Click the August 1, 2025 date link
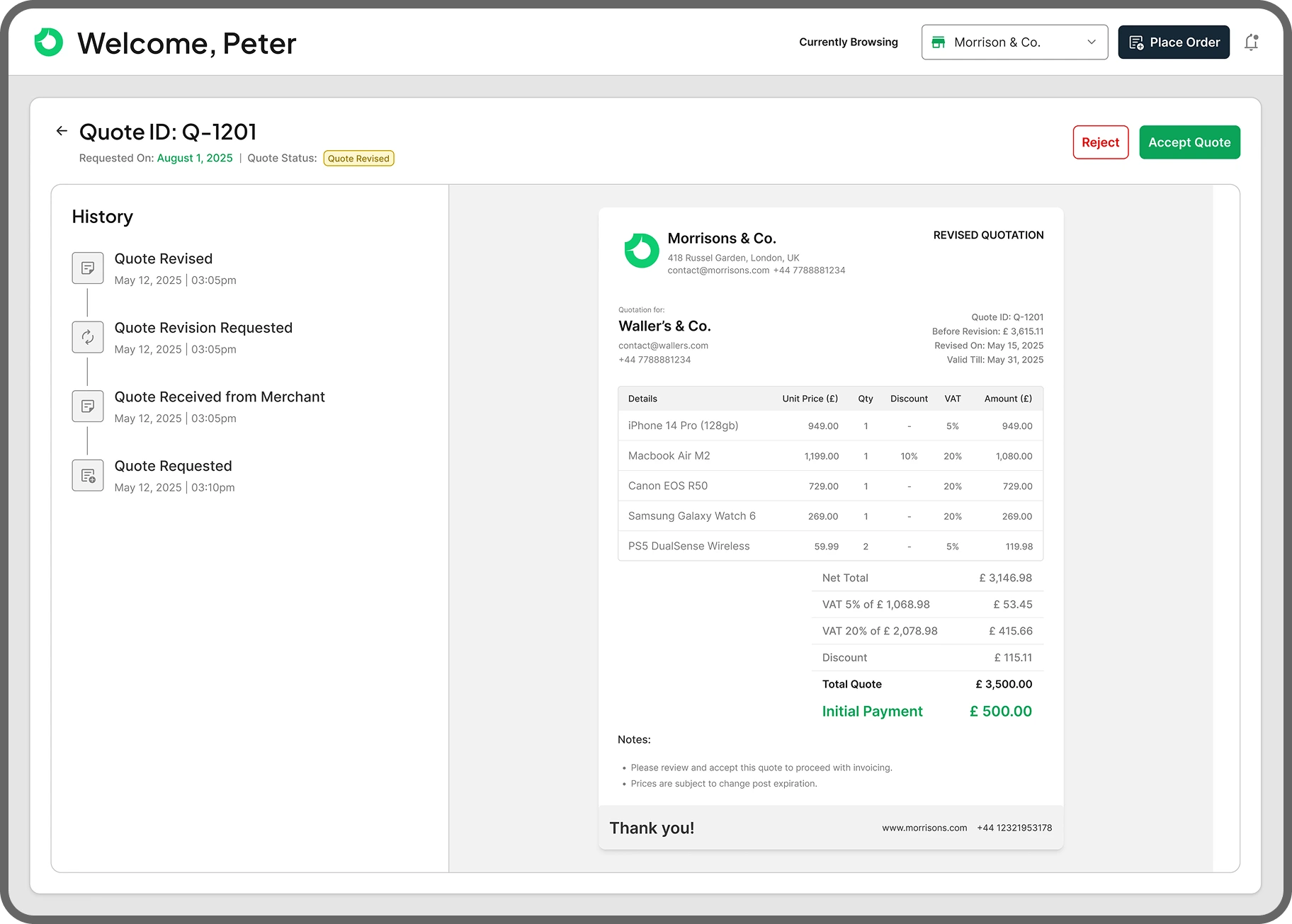The image size is (1292, 924). click(194, 158)
